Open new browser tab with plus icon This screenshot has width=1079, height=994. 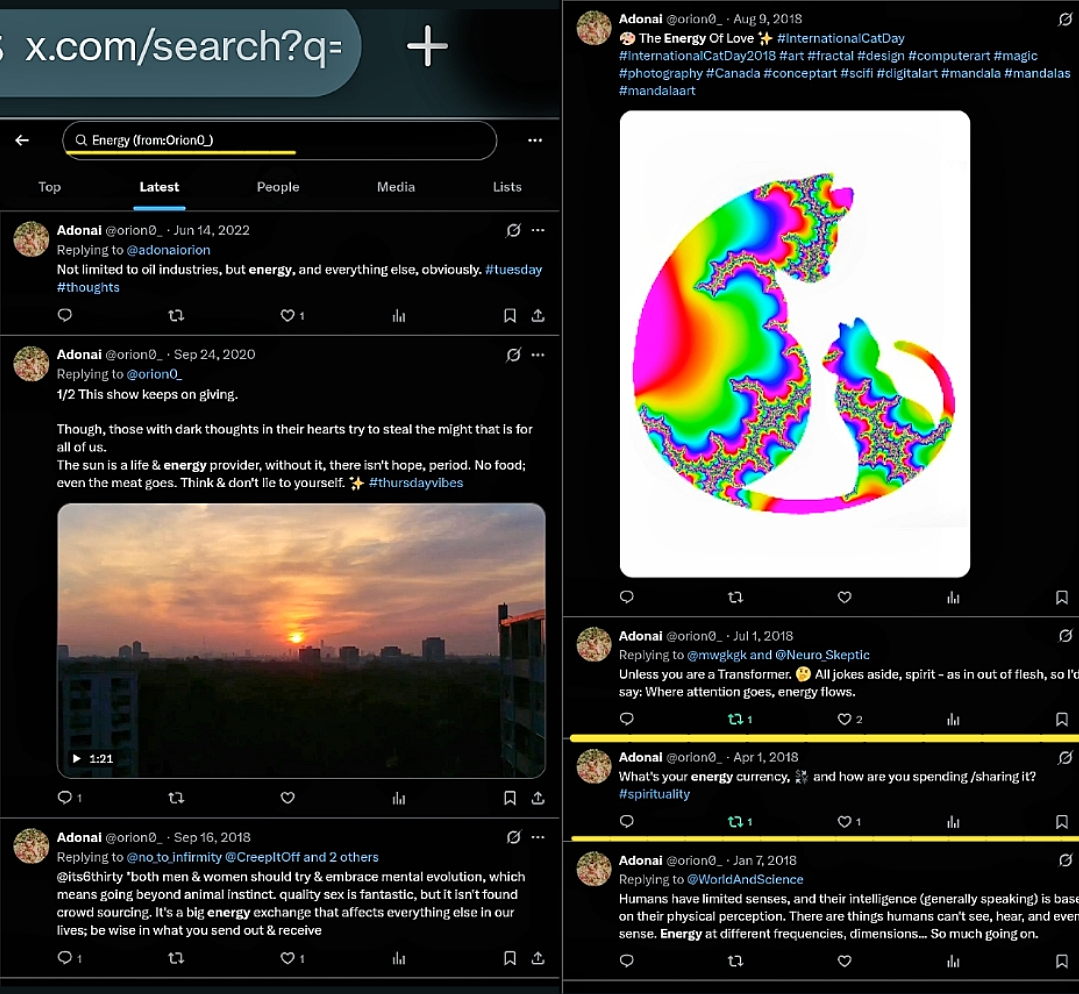click(427, 47)
